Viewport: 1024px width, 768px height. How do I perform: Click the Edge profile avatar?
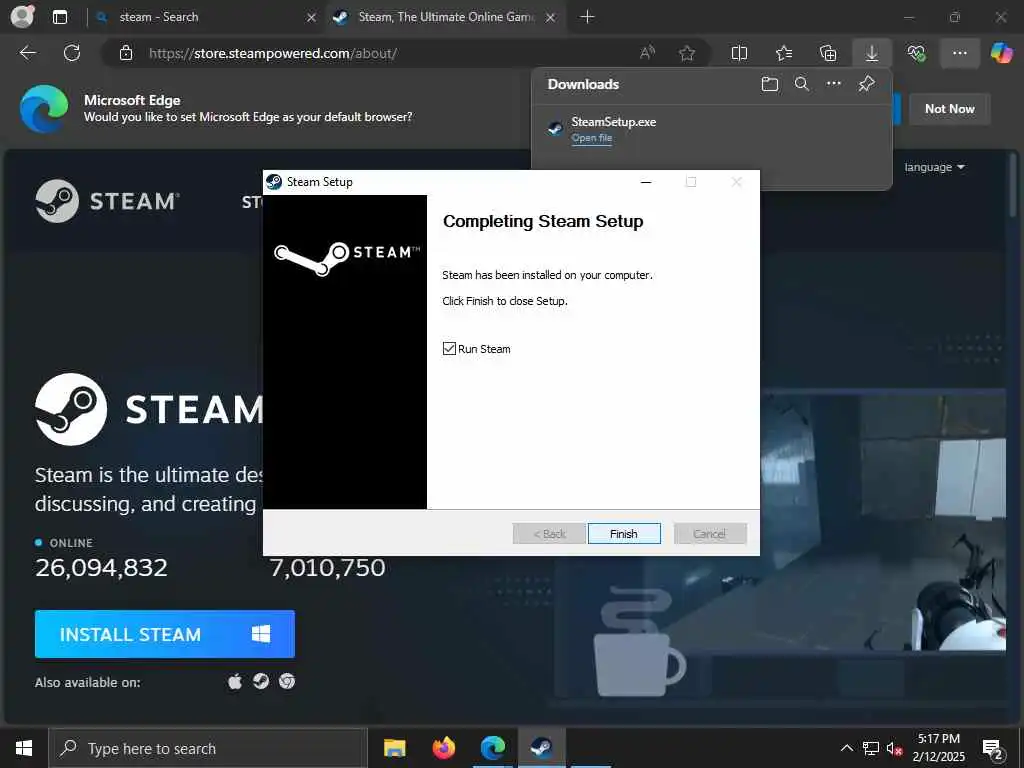22,17
